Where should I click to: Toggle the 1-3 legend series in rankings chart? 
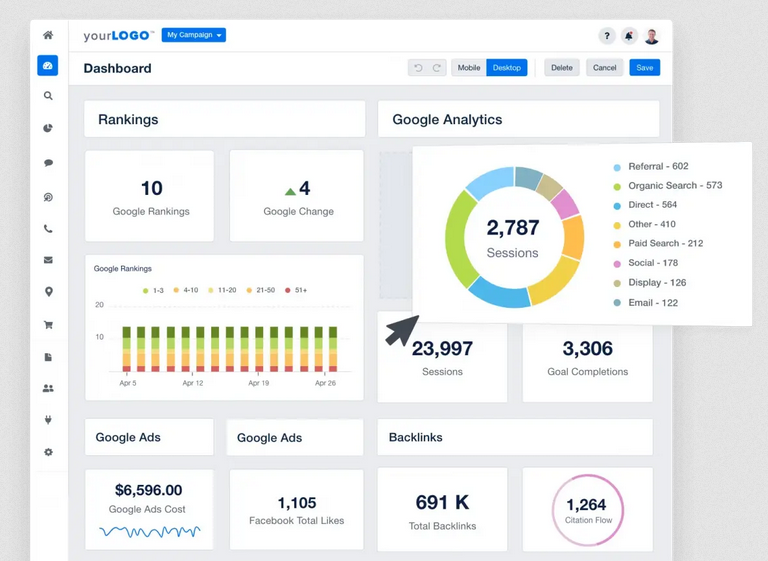click(153, 290)
